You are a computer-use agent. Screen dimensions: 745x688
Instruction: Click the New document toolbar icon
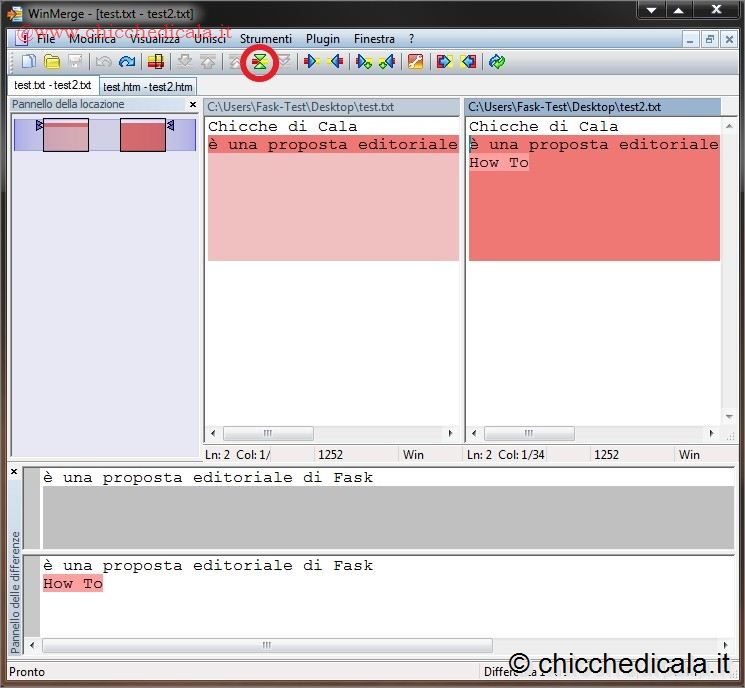28,62
